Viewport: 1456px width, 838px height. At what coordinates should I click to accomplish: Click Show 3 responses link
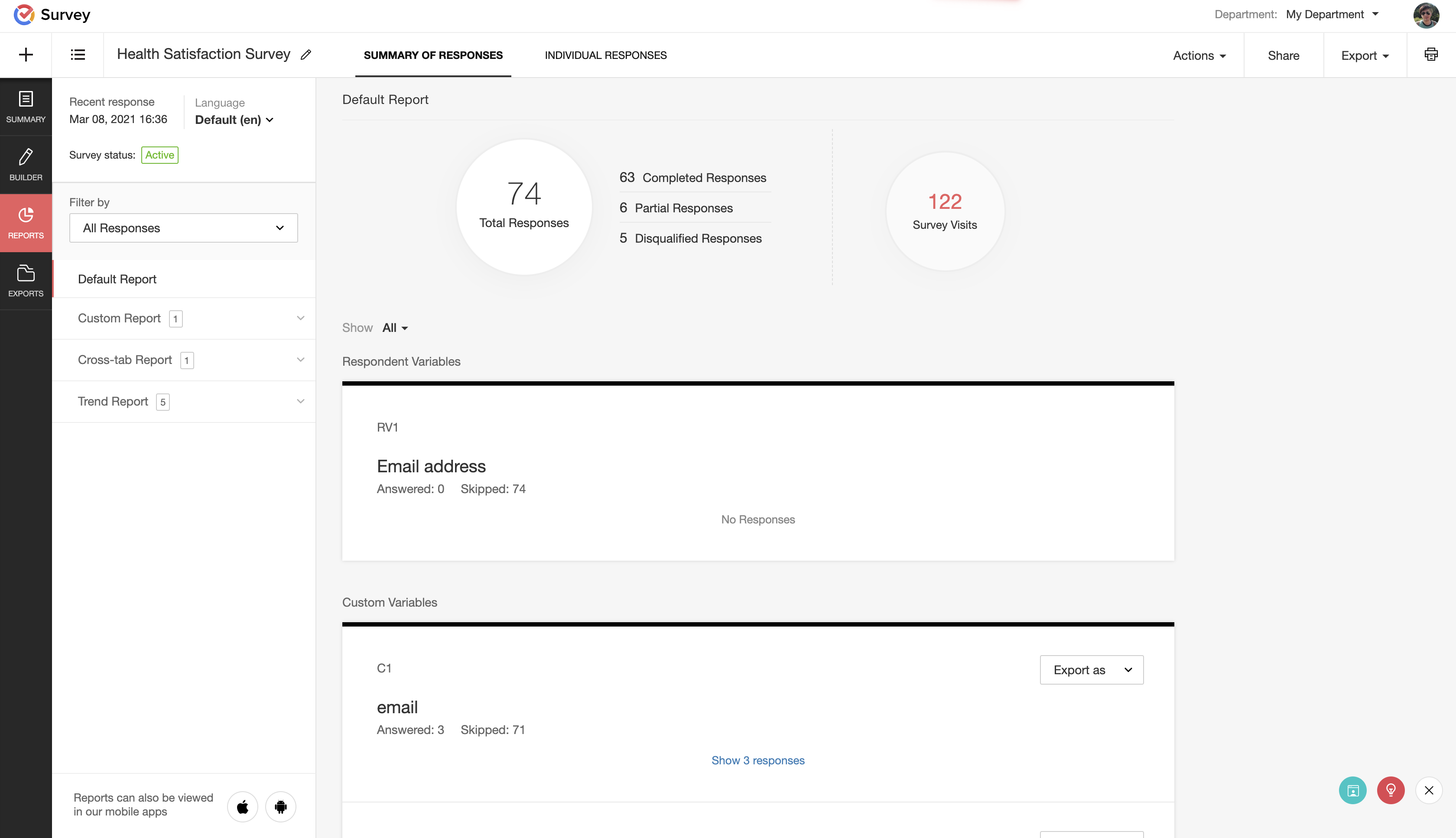(x=758, y=760)
